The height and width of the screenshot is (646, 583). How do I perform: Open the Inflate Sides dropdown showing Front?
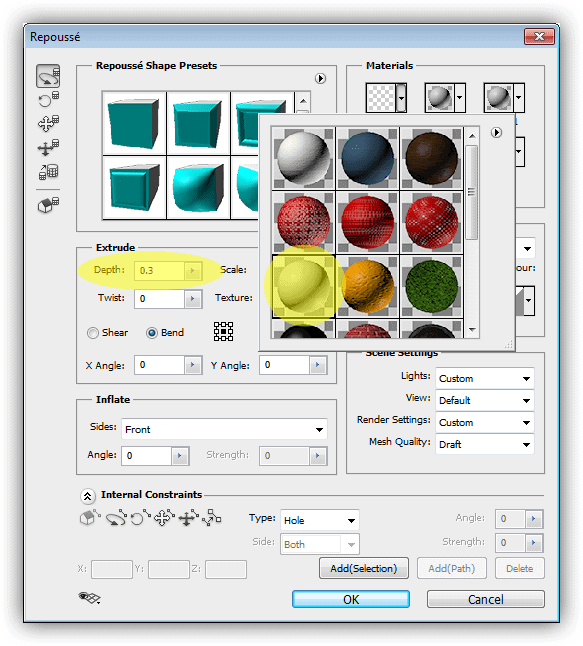click(224, 430)
